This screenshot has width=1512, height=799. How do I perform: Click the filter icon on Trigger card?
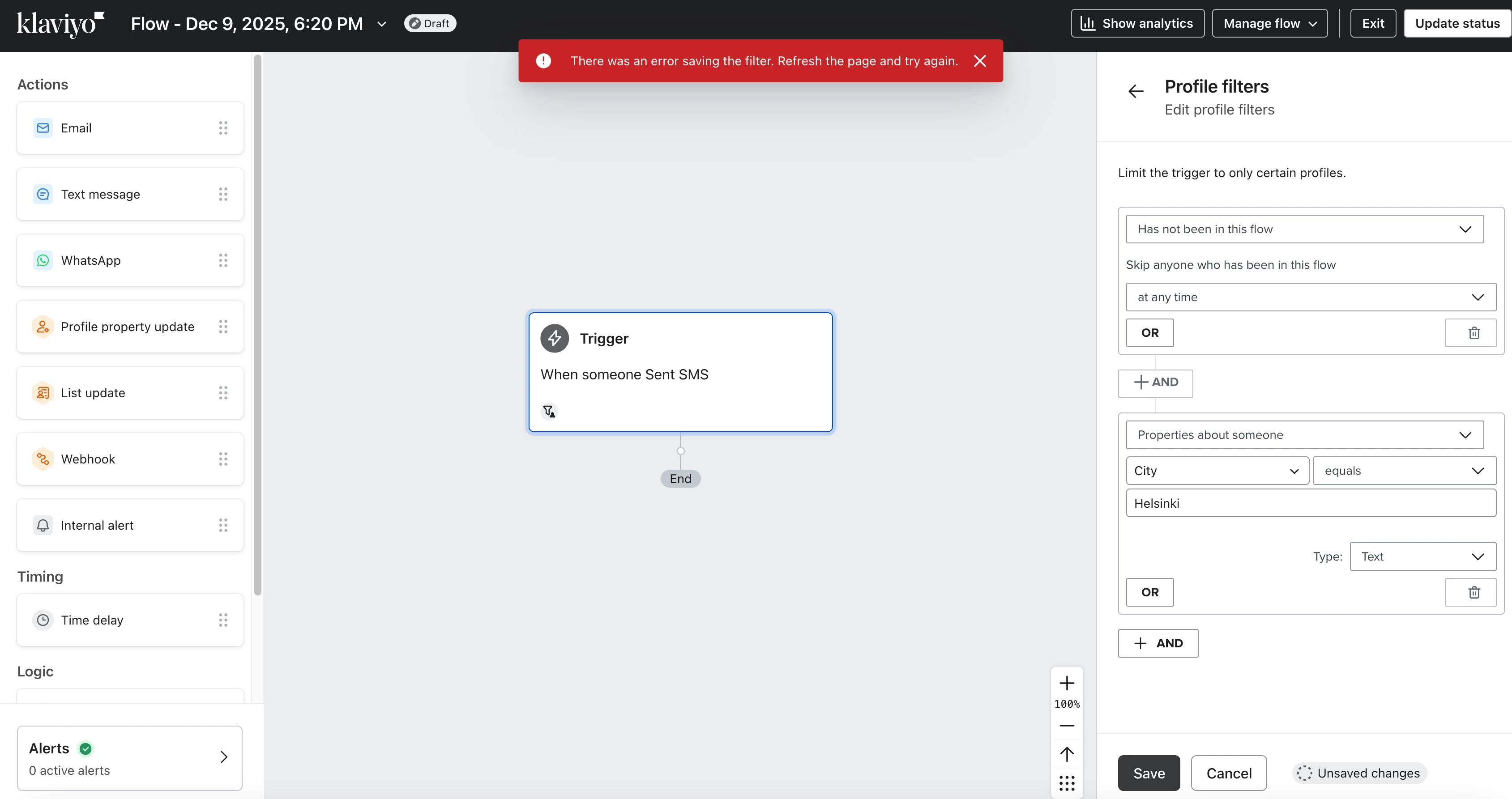[x=549, y=411]
